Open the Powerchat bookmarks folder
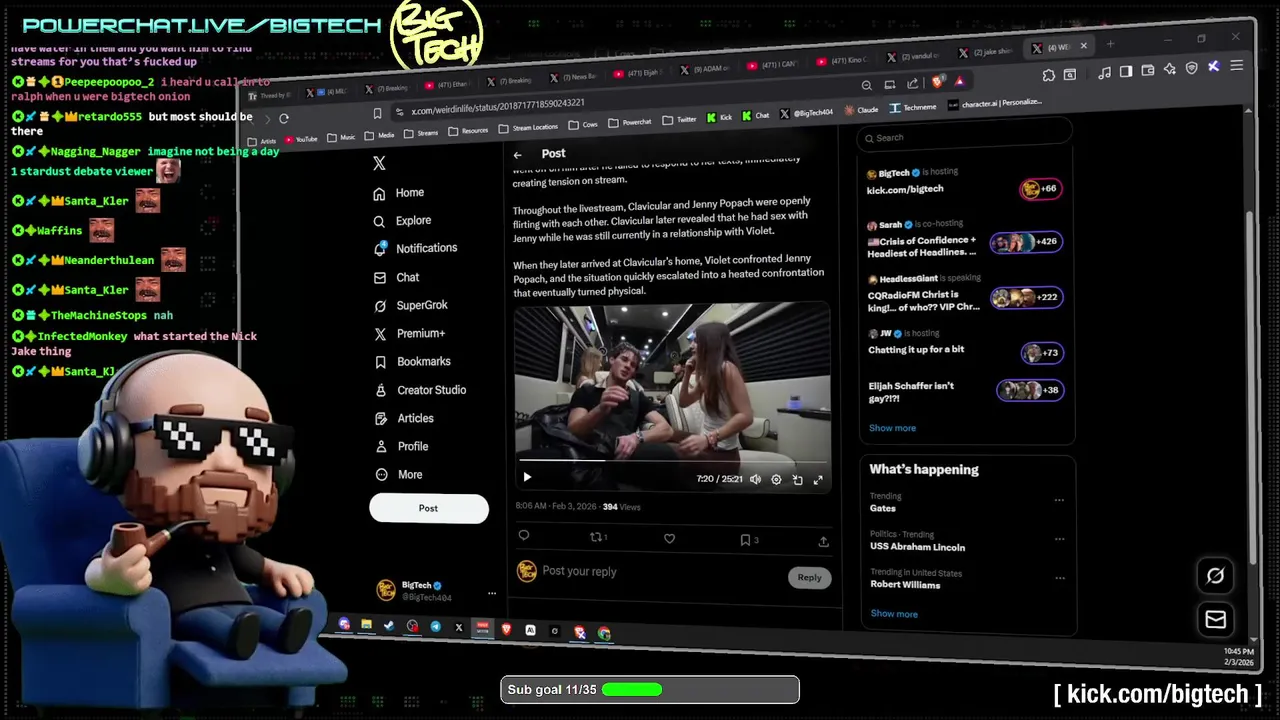The width and height of the screenshot is (1280, 720). 630,122
